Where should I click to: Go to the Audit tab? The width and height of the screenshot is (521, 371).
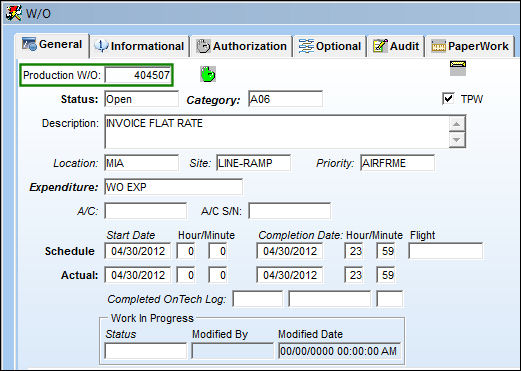(396, 46)
